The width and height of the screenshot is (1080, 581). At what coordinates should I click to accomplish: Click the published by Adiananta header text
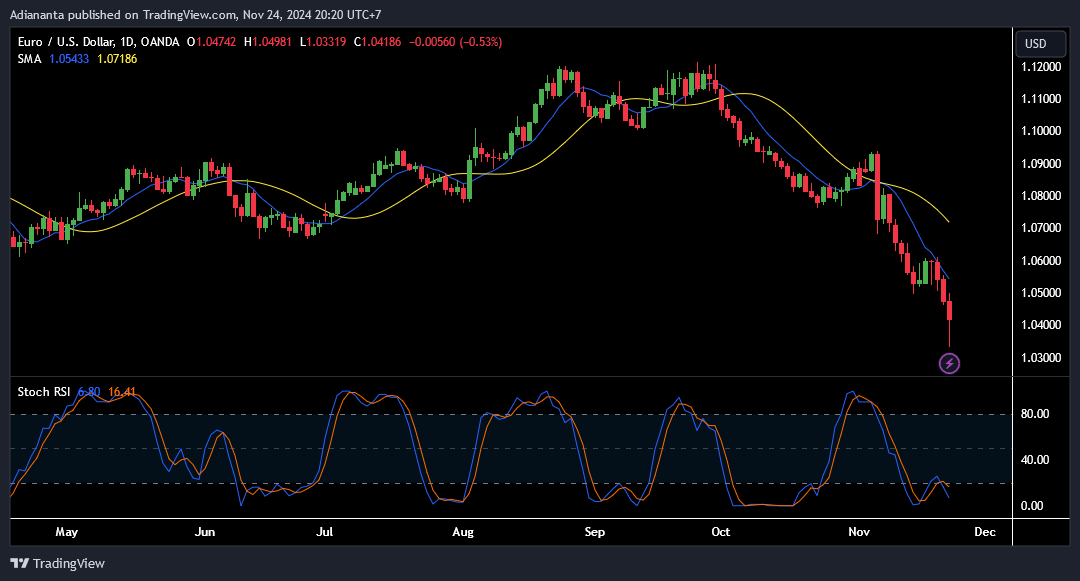(x=196, y=14)
